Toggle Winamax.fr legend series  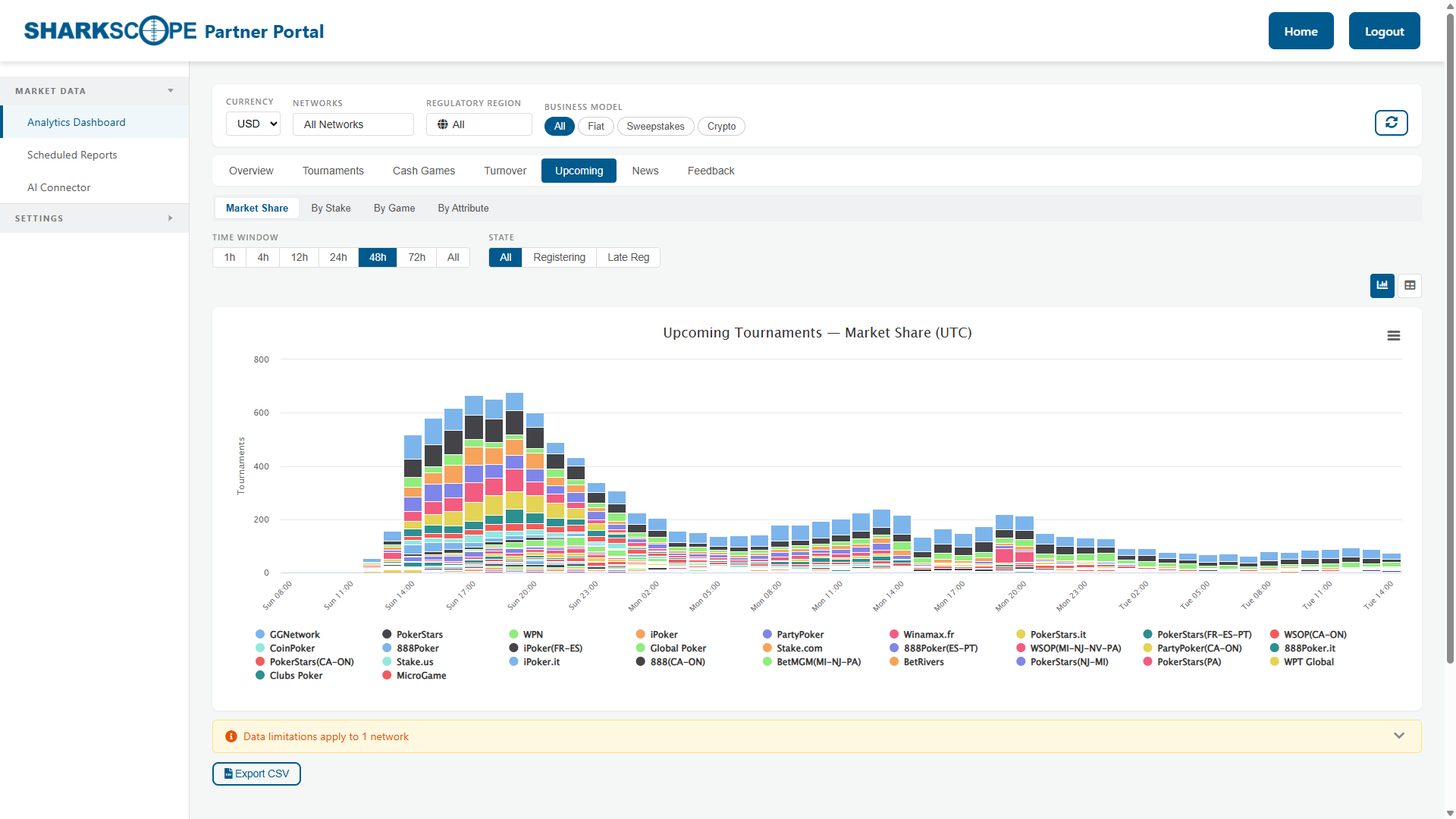pyautogui.click(x=921, y=635)
